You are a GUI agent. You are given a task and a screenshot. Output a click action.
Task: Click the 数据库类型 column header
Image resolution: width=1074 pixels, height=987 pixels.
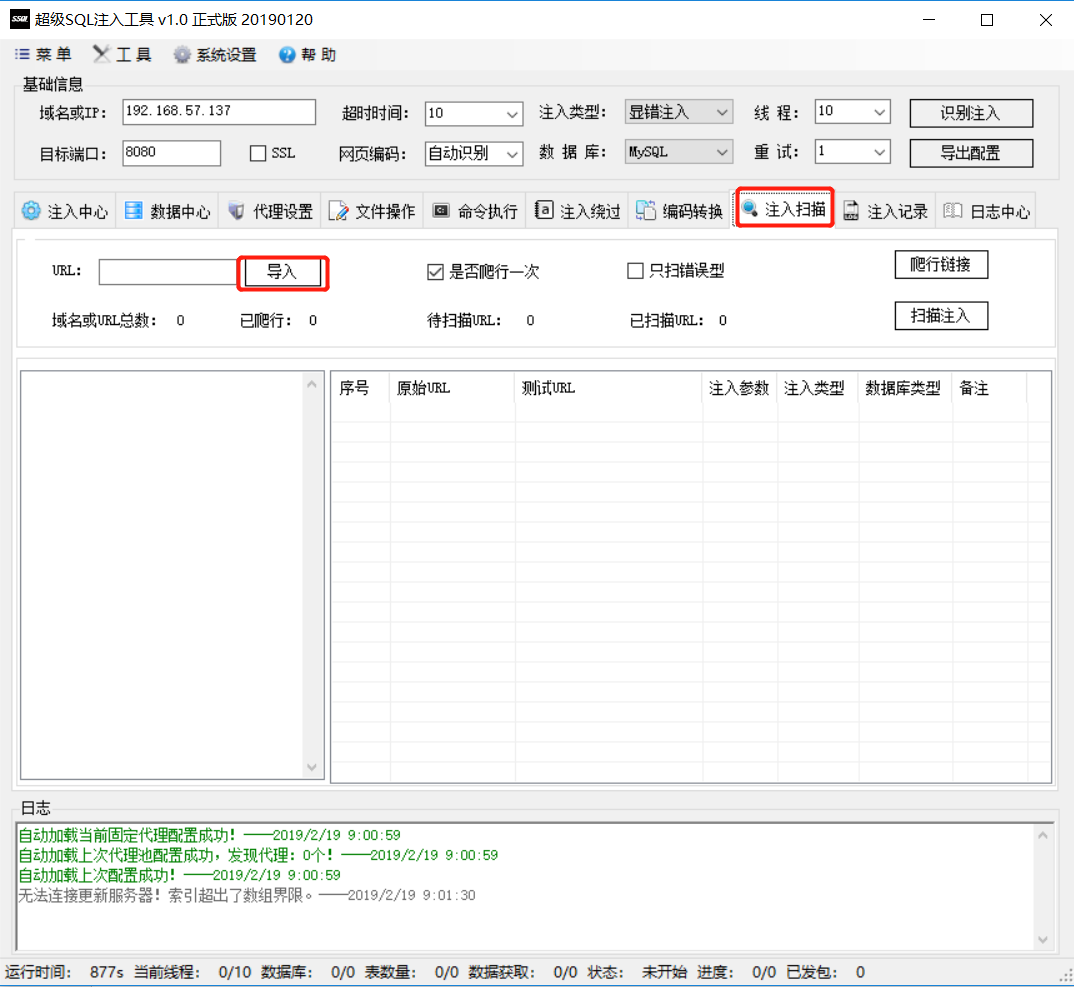pos(905,388)
